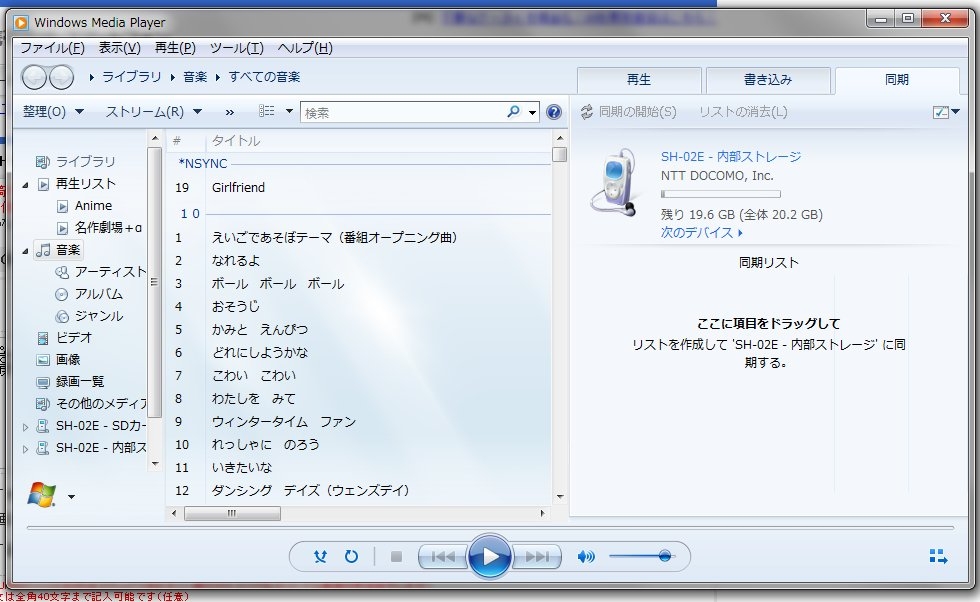Click the large blue Play button
The height and width of the screenshot is (602, 980).
pos(489,556)
